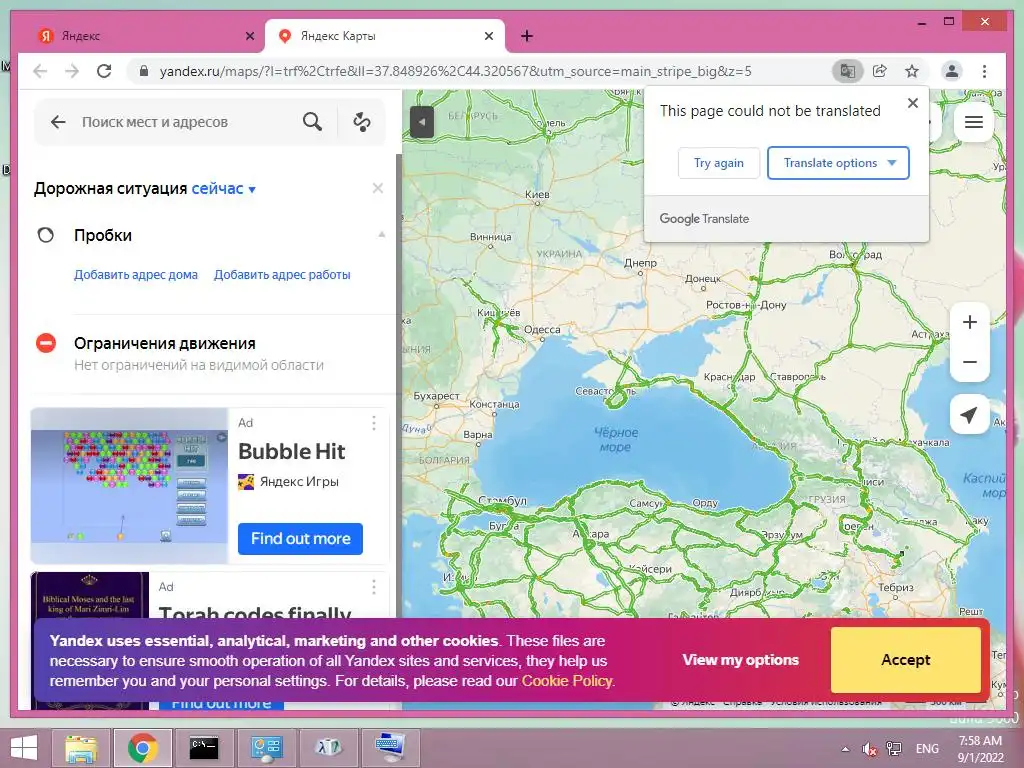Open the сейчас time dropdown

click(223, 189)
